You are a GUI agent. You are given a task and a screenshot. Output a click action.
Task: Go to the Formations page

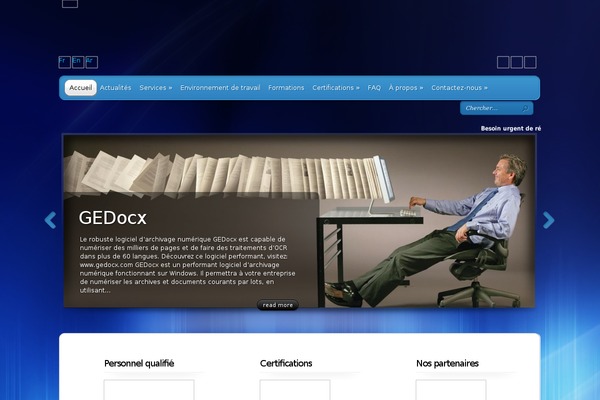point(286,88)
